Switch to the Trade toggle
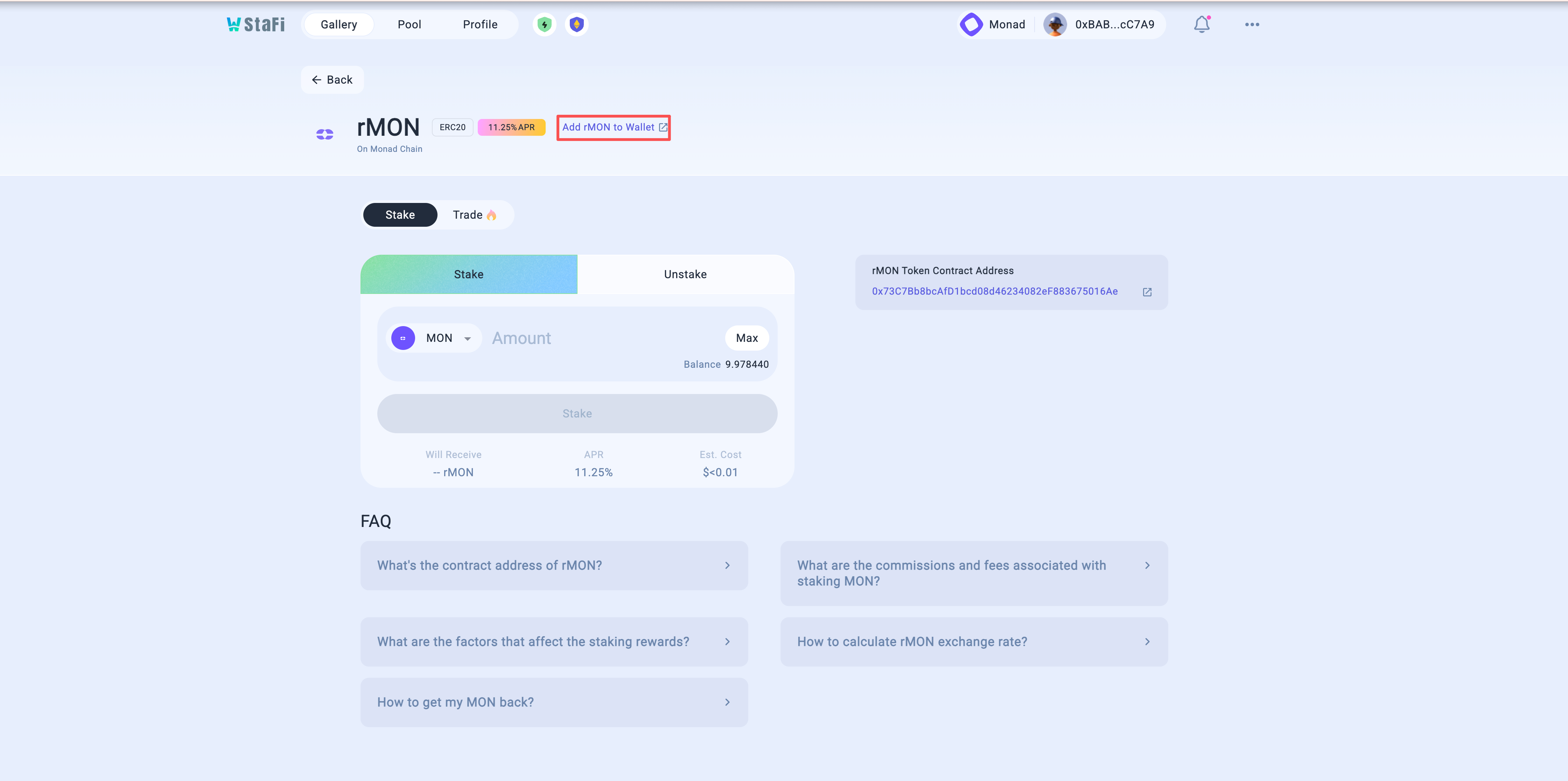 [474, 215]
